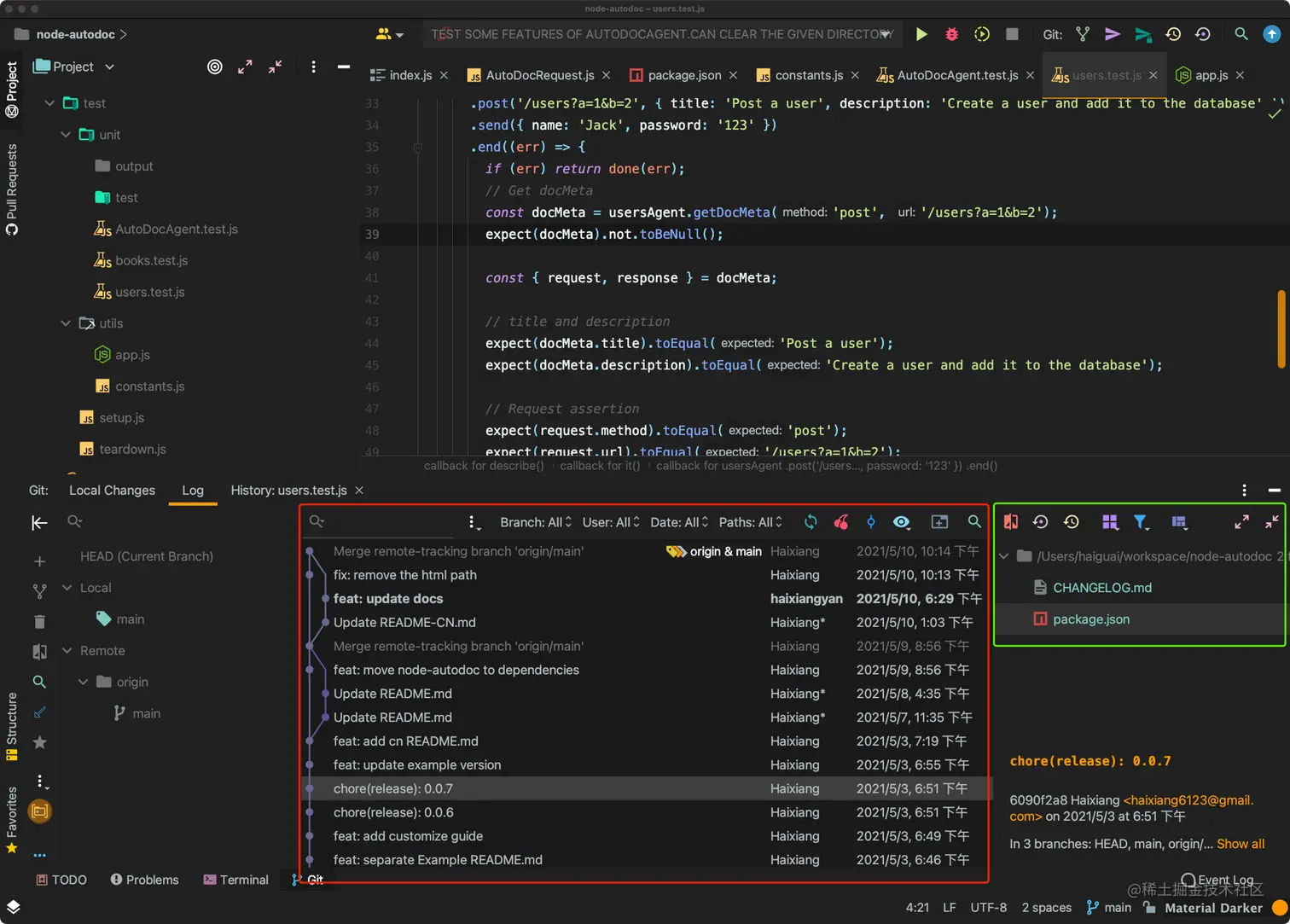Select chore(release): 0.0.6 commit row
1290x924 pixels.
(x=647, y=812)
